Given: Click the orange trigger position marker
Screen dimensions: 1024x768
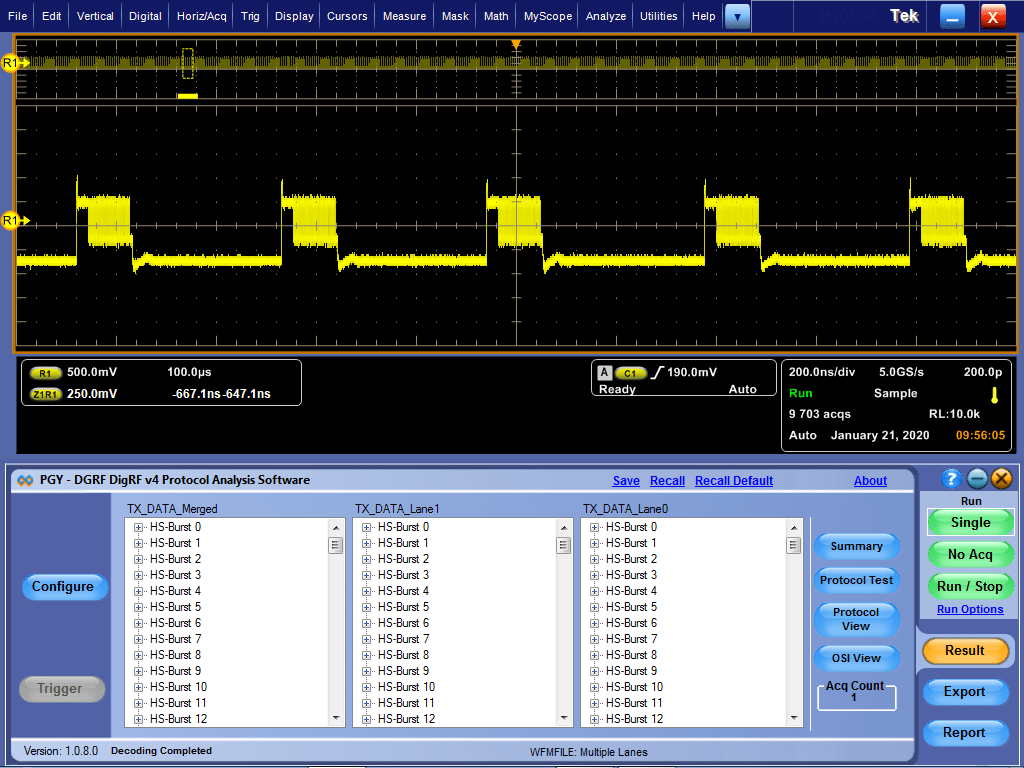Looking at the screenshot, I should [x=516, y=46].
